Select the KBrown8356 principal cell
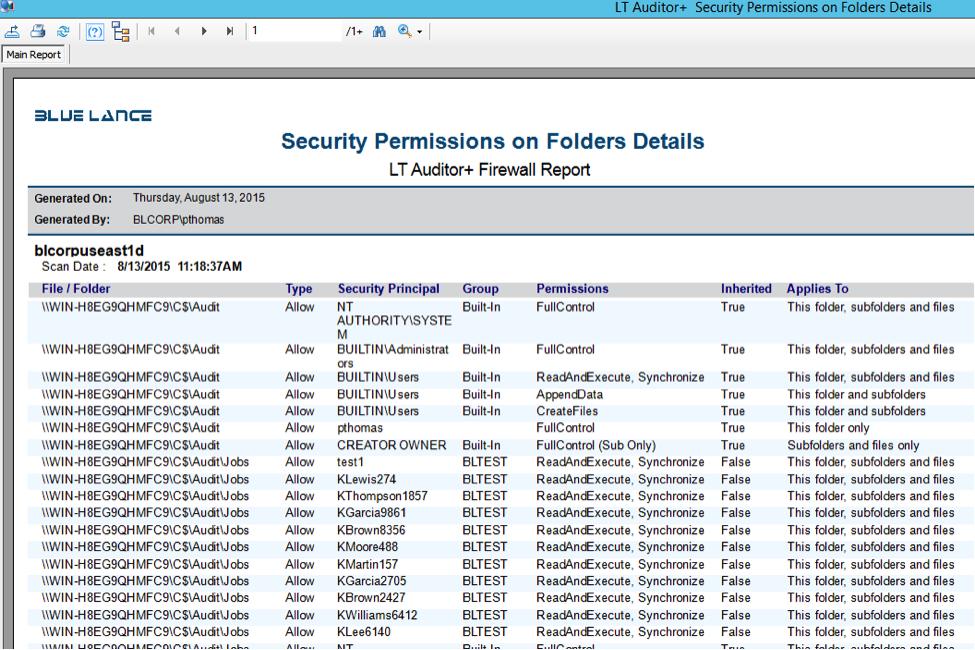This screenshot has width=975, height=650. [371, 531]
